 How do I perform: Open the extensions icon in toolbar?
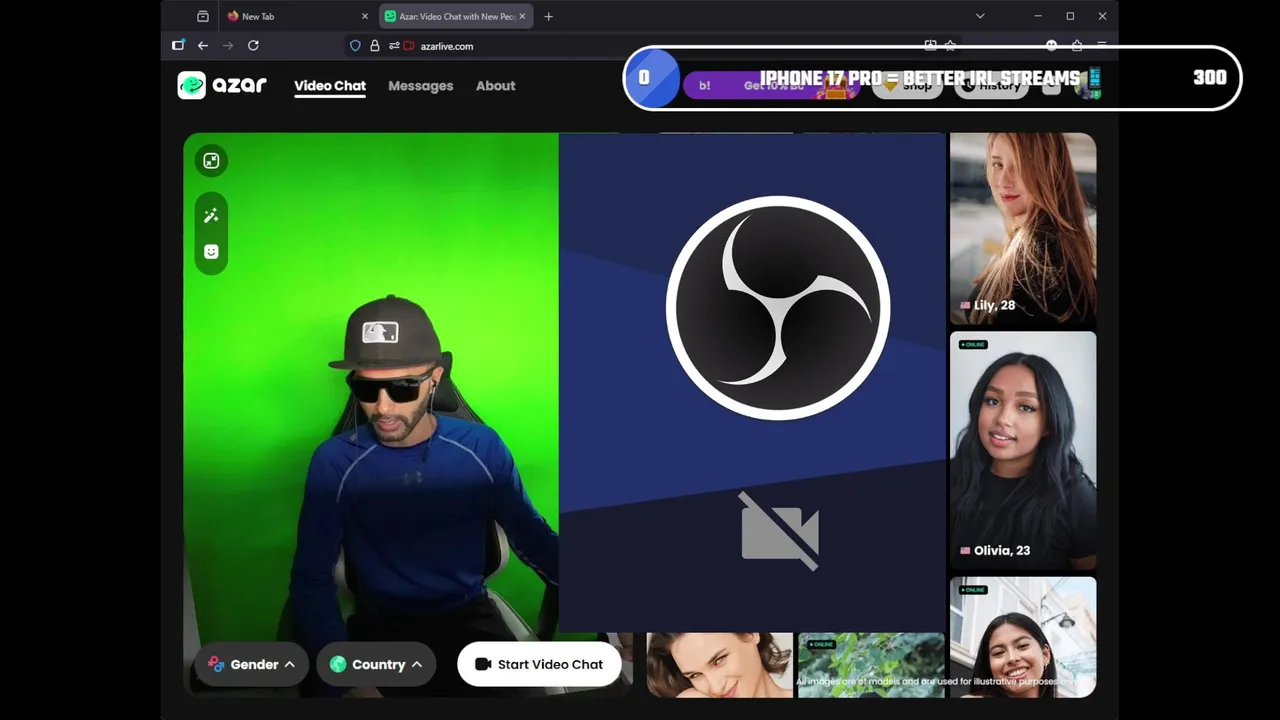[1077, 45]
